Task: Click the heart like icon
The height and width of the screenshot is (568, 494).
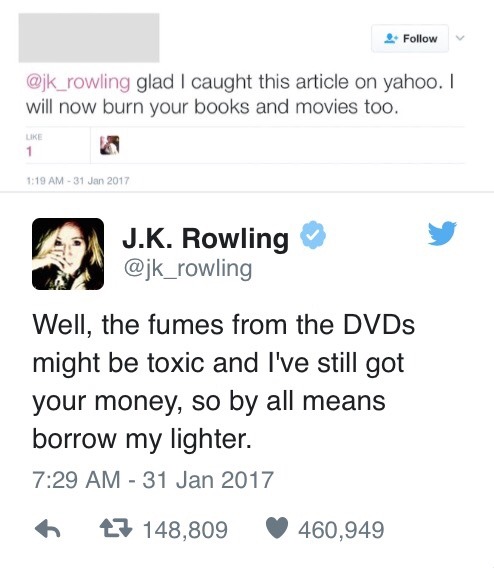Action: coord(277,529)
